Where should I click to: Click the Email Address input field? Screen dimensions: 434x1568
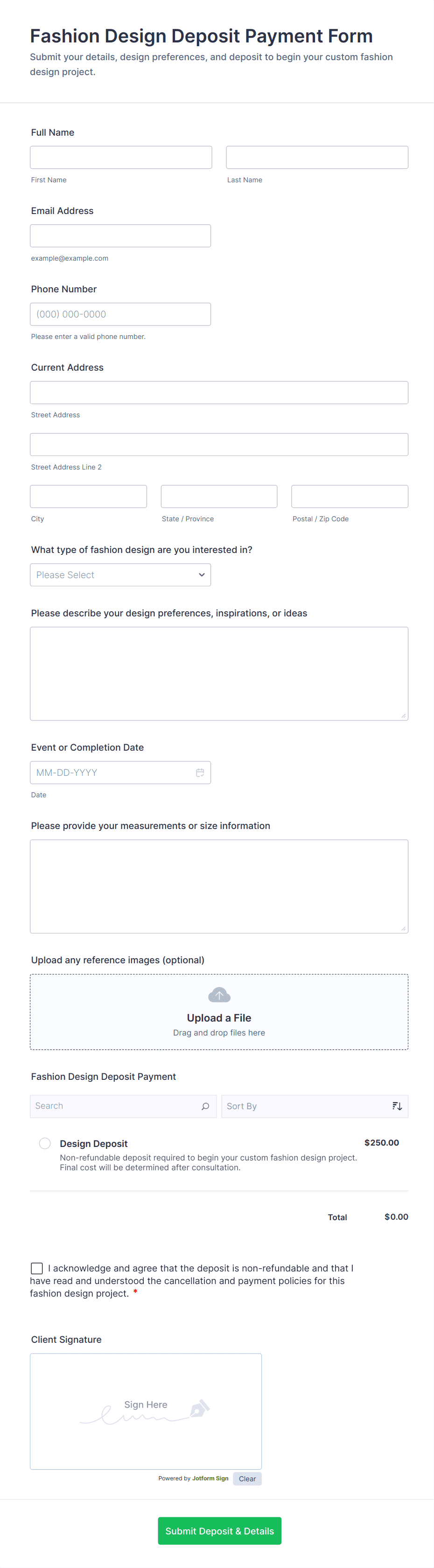coord(120,235)
